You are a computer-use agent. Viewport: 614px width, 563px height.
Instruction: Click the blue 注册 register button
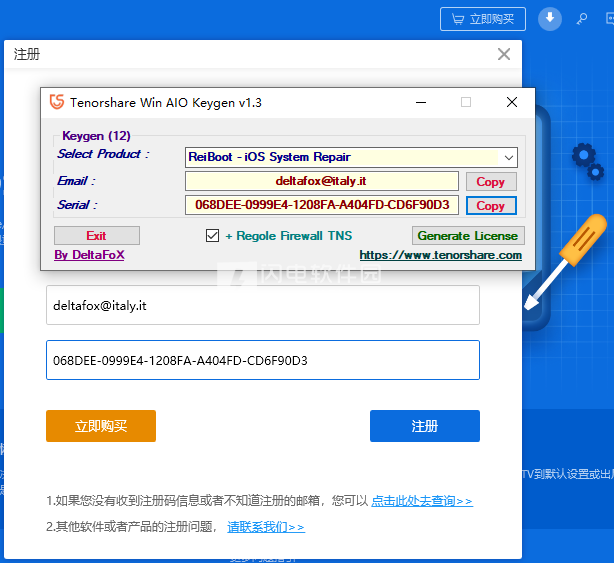click(425, 426)
